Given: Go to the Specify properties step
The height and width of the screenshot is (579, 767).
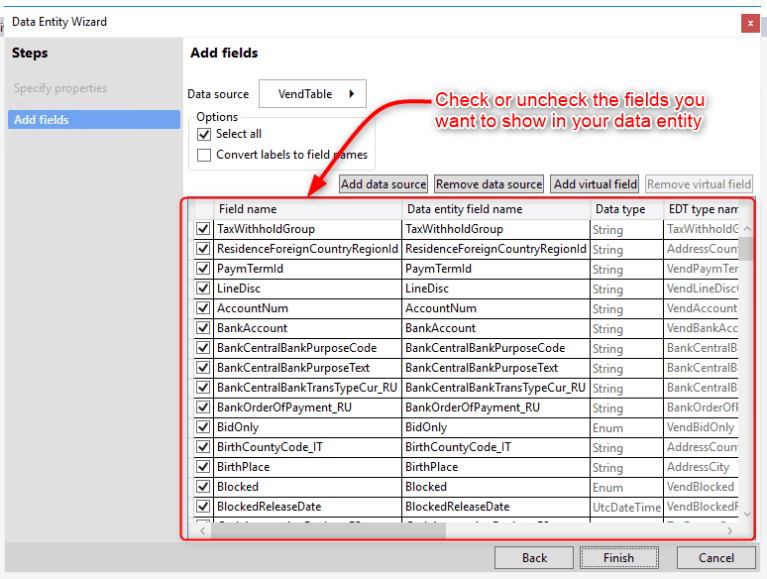Looking at the screenshot, I should [60, 88].
